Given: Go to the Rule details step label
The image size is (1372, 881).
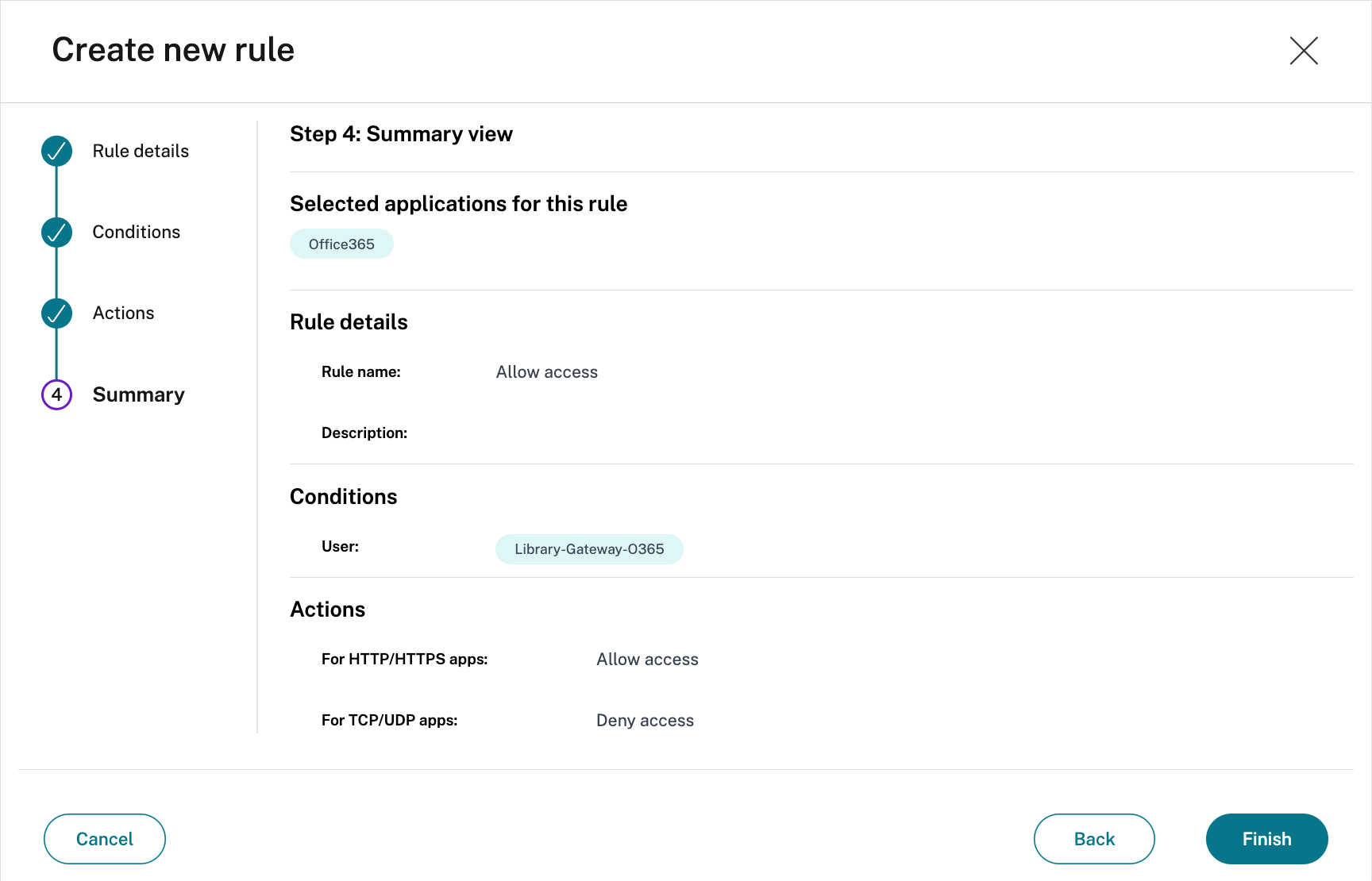Looking at the screenshot, I should 141,151.
